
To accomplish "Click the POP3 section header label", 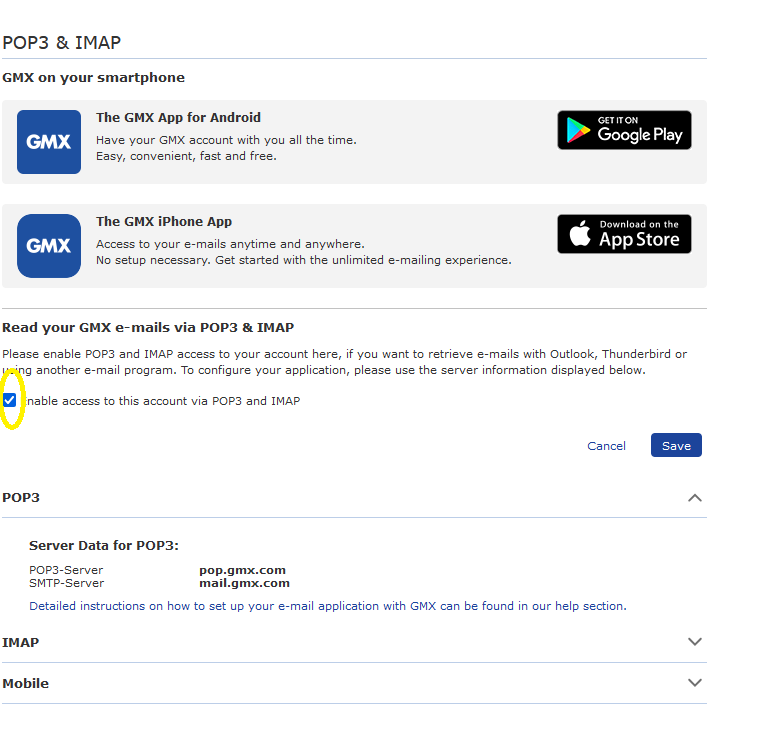I will pyautogui.click(x=21, y=497).
